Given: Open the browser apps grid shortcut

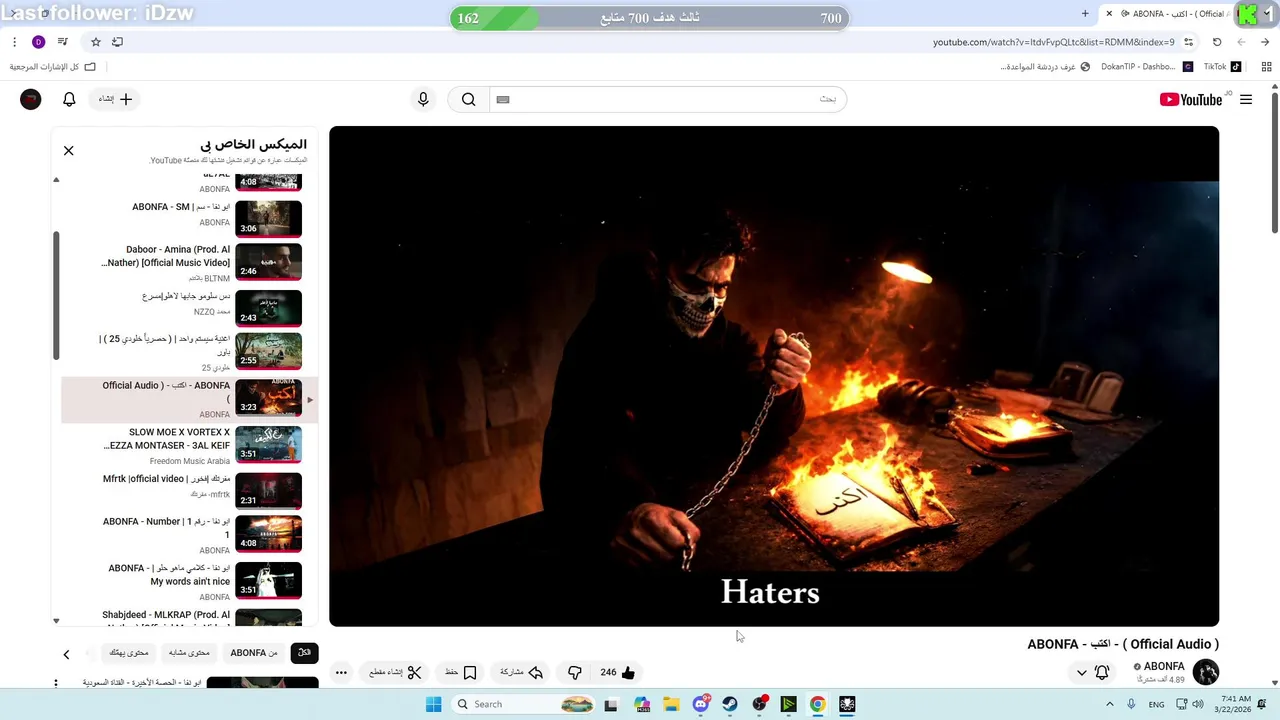Looking at the screenshot, I should [1266, 67].
